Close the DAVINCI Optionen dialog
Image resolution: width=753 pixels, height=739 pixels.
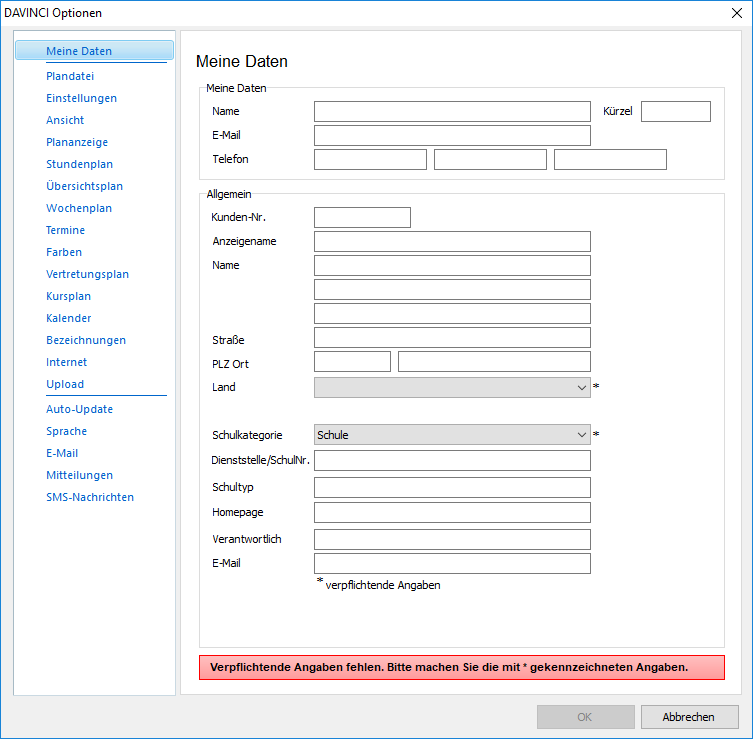737,13
